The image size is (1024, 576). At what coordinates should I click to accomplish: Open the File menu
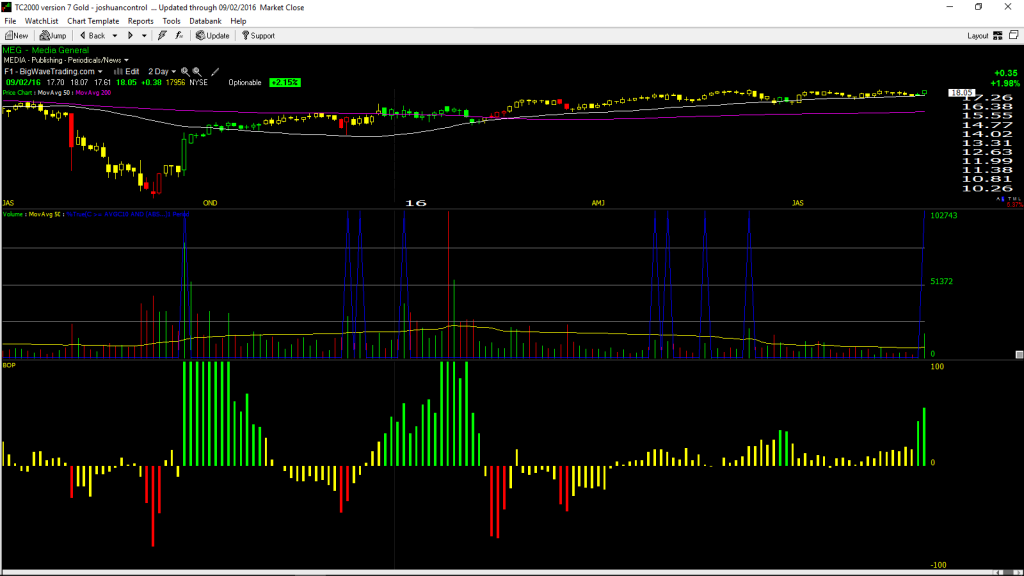[10, 21]
